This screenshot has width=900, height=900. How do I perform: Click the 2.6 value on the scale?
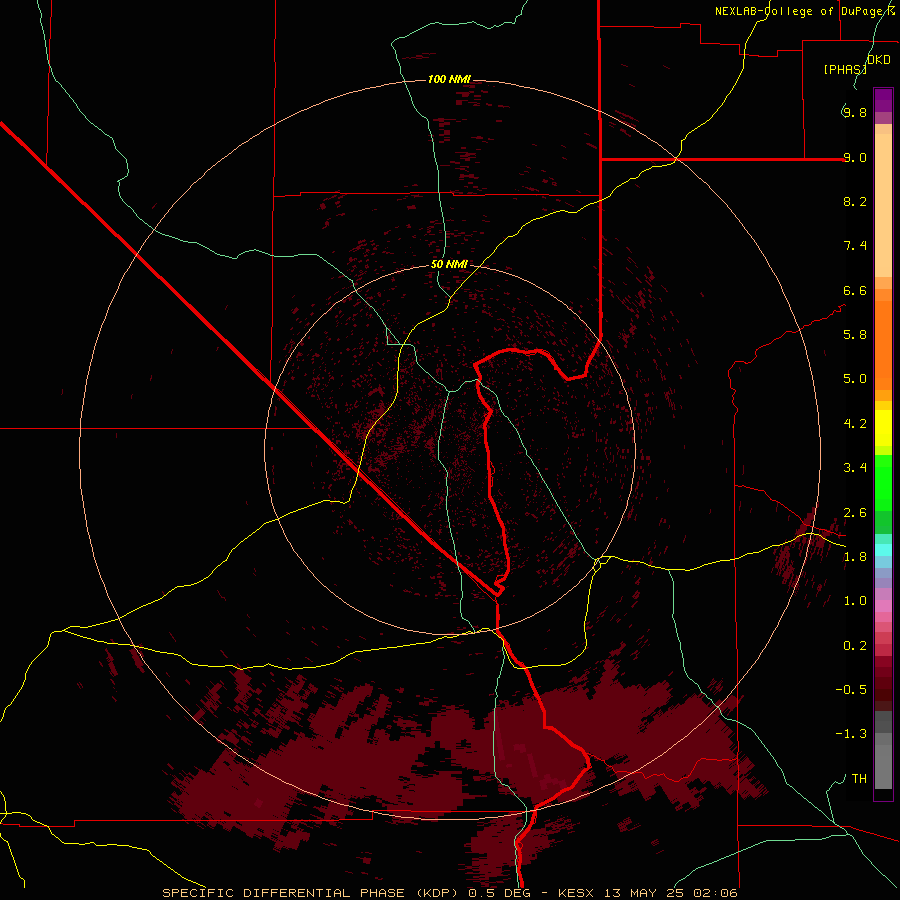[x=855, y=513]
